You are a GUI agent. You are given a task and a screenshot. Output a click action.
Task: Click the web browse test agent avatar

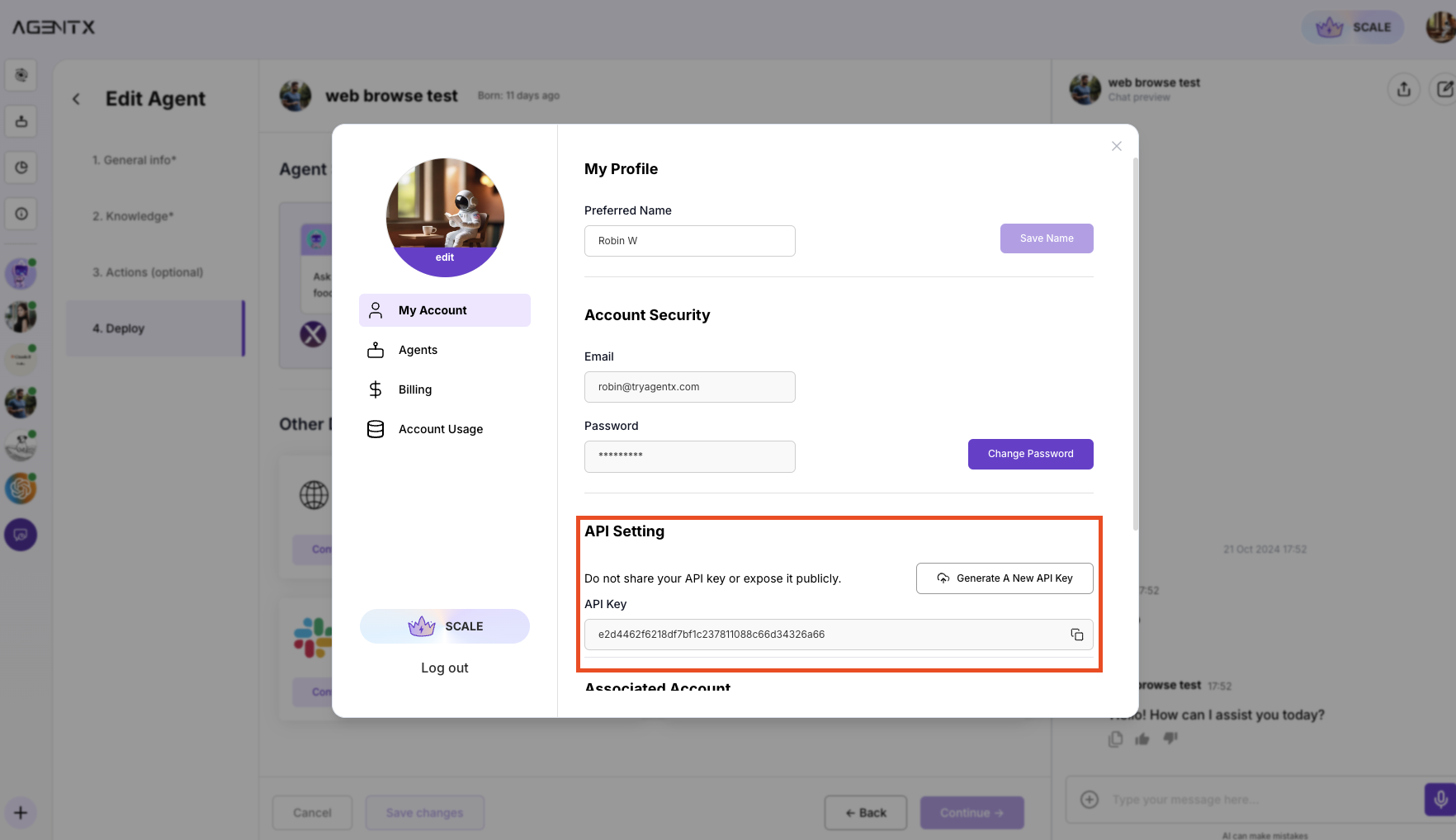[x=295, y=96]
